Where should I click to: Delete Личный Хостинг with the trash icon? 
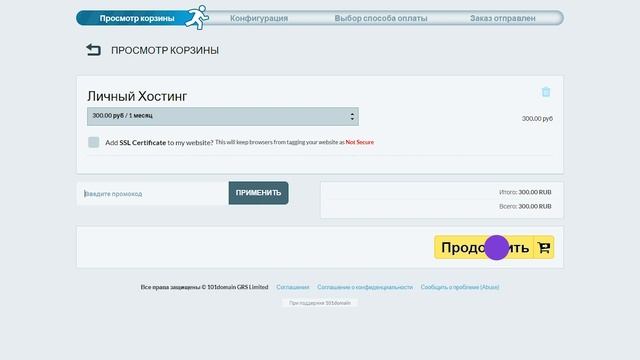click(546, 92)
